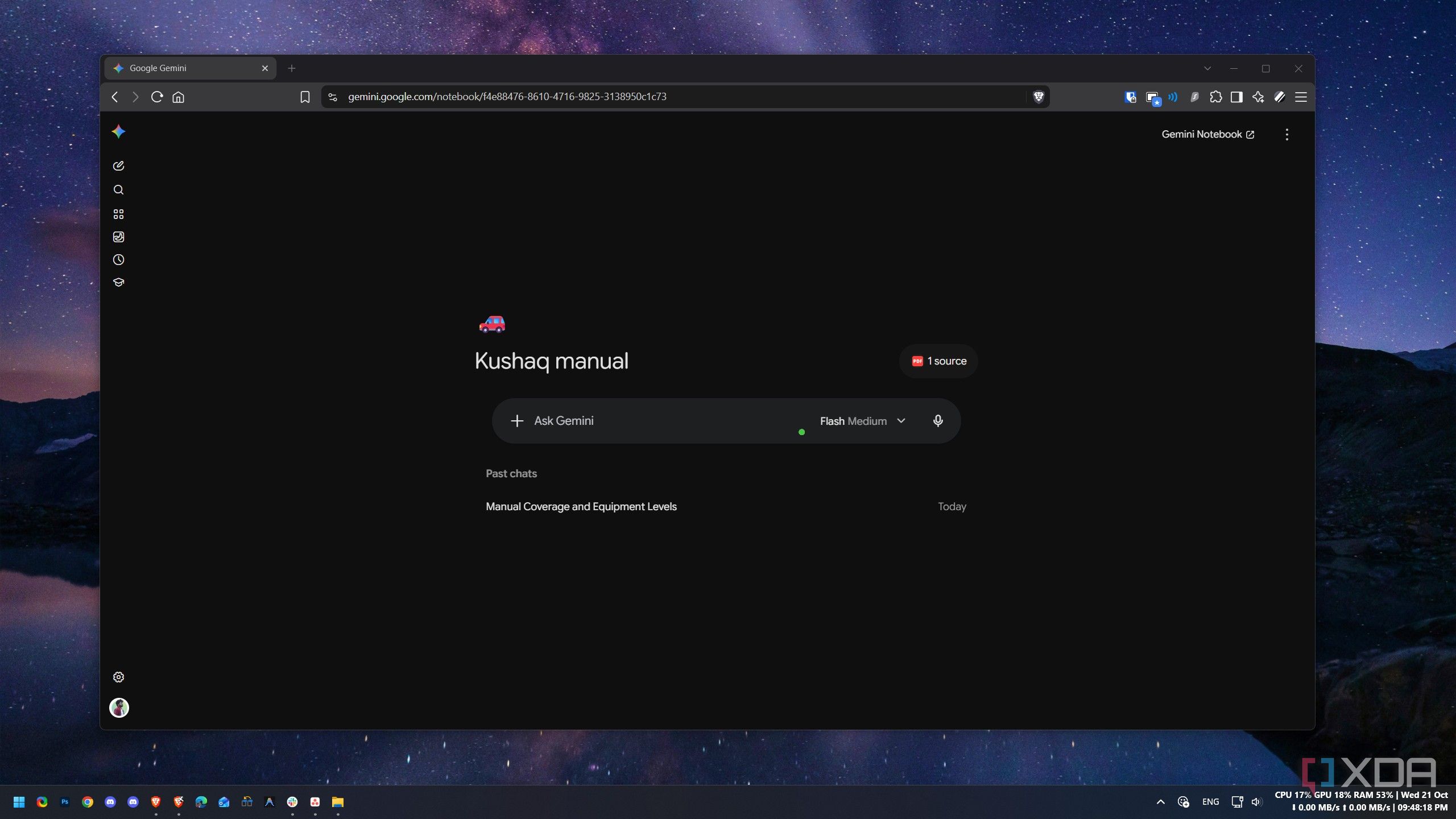Open the browser hamburger main menu
1456x819 pixels.
pyautogui.click(x=1301, y=97)
